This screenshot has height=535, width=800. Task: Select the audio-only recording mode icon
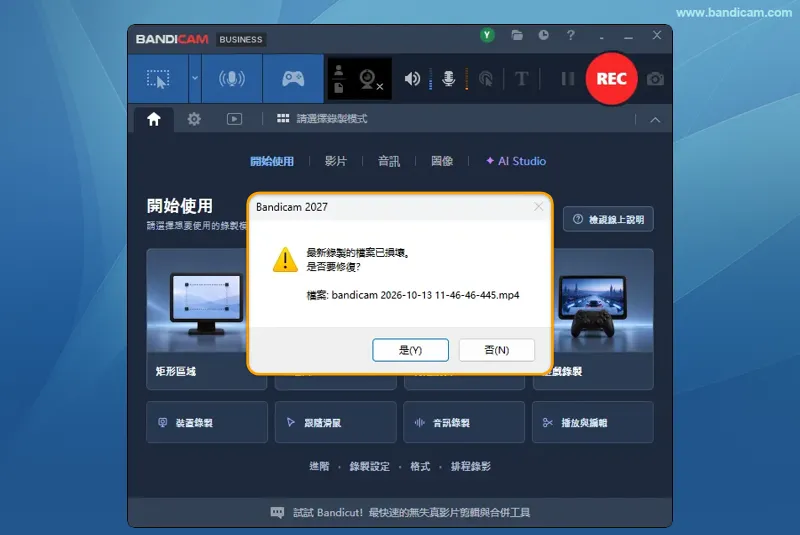click(x=232, y=79)
